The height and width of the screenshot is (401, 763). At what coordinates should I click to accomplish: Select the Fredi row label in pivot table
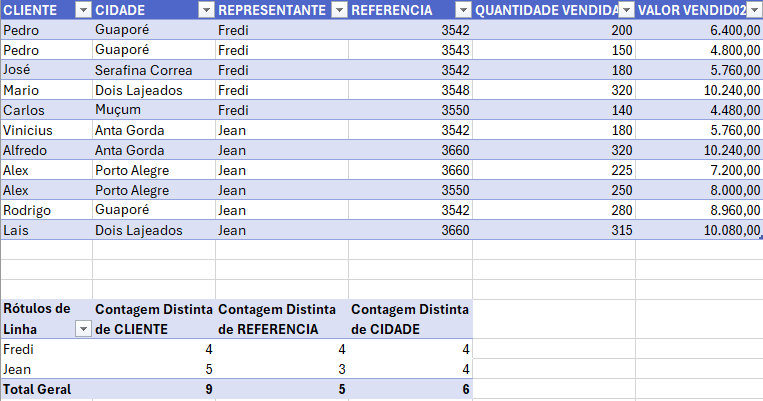tap(46, 349)
